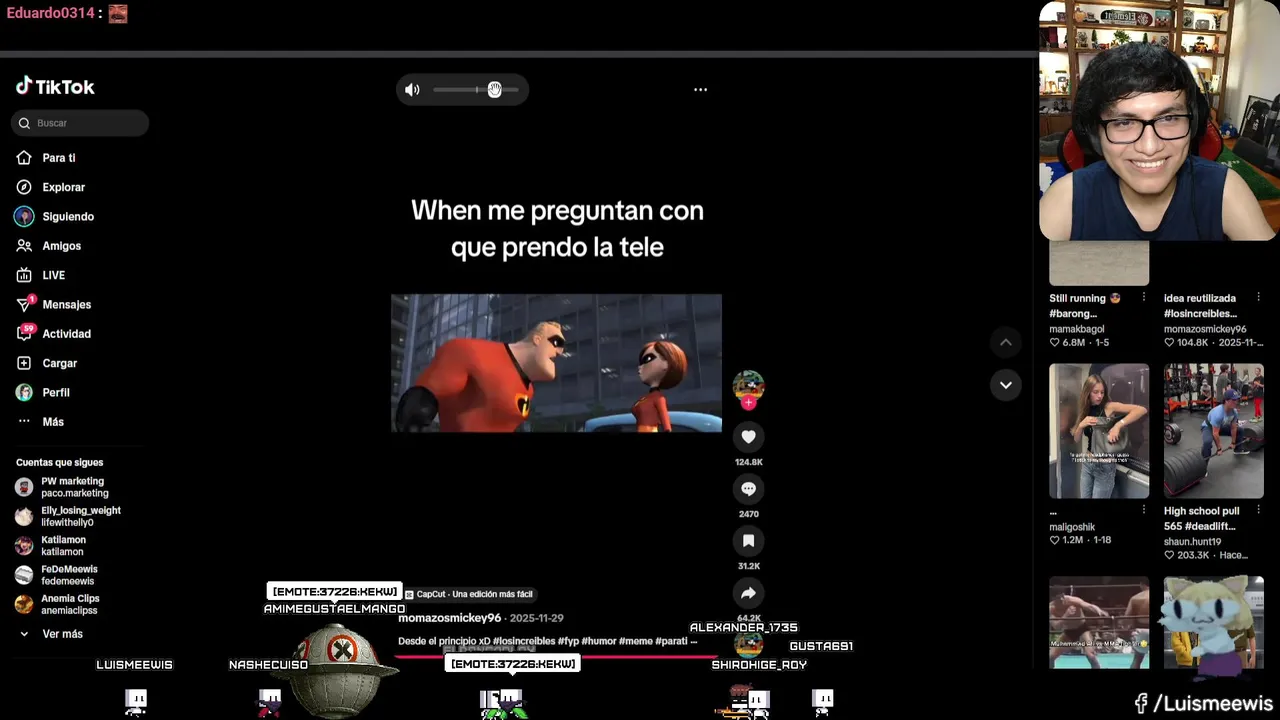Open options for maligoshik video

coord(1144,511)
